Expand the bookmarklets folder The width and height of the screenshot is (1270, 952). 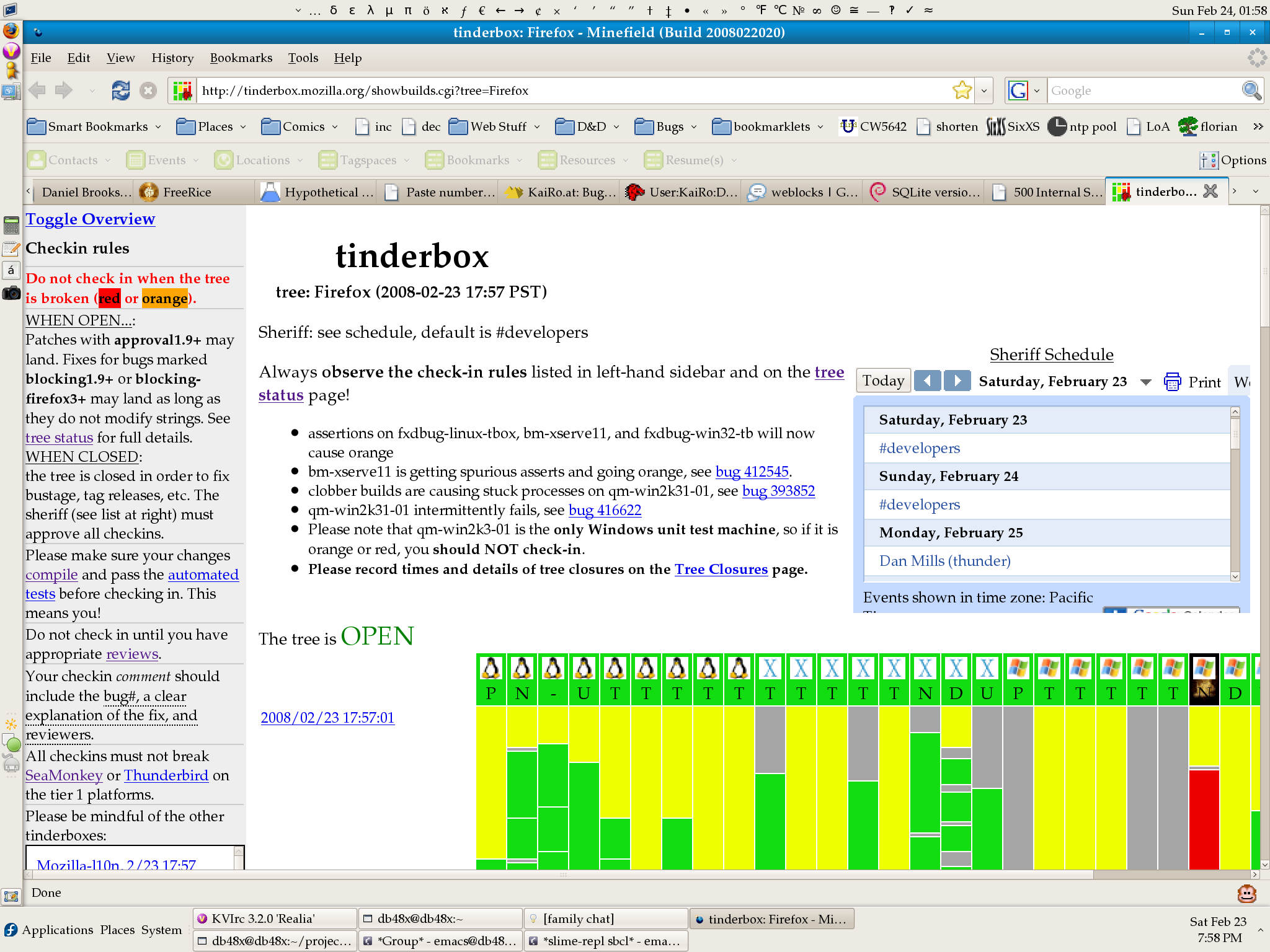tap(768, 126)
